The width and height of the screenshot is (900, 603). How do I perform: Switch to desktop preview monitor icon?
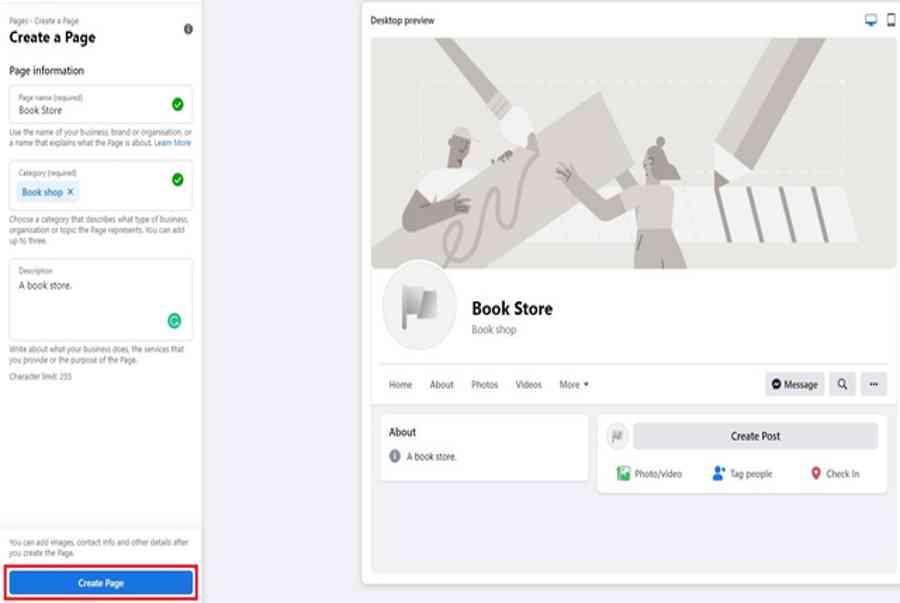(x=870, y=21)
